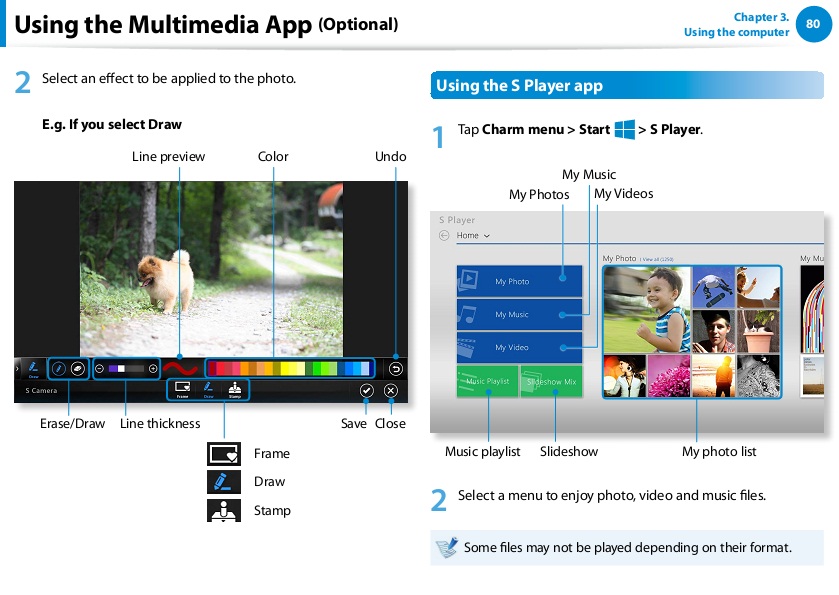Screen dimensions: 839x595
Task: Close the editor with X button
Action: (391, 391)
